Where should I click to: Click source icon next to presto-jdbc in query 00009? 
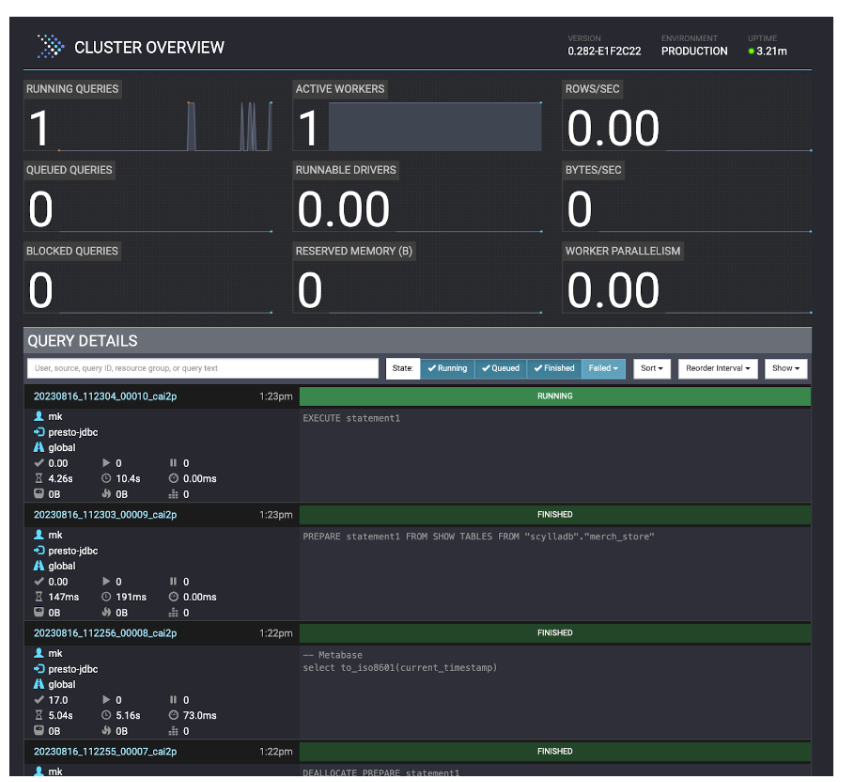[39, 551]
